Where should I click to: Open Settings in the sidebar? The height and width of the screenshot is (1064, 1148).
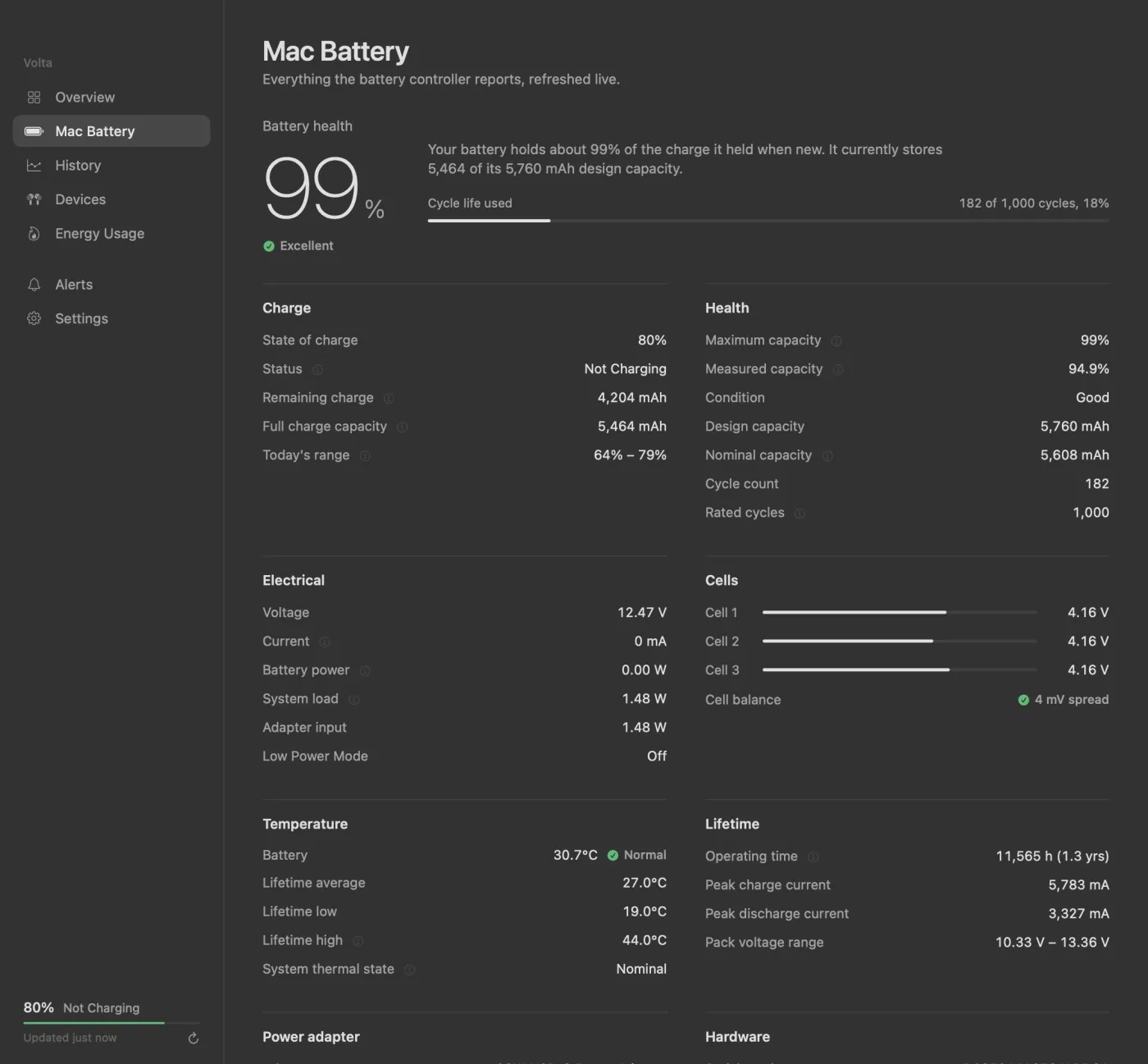coord(112,318)
